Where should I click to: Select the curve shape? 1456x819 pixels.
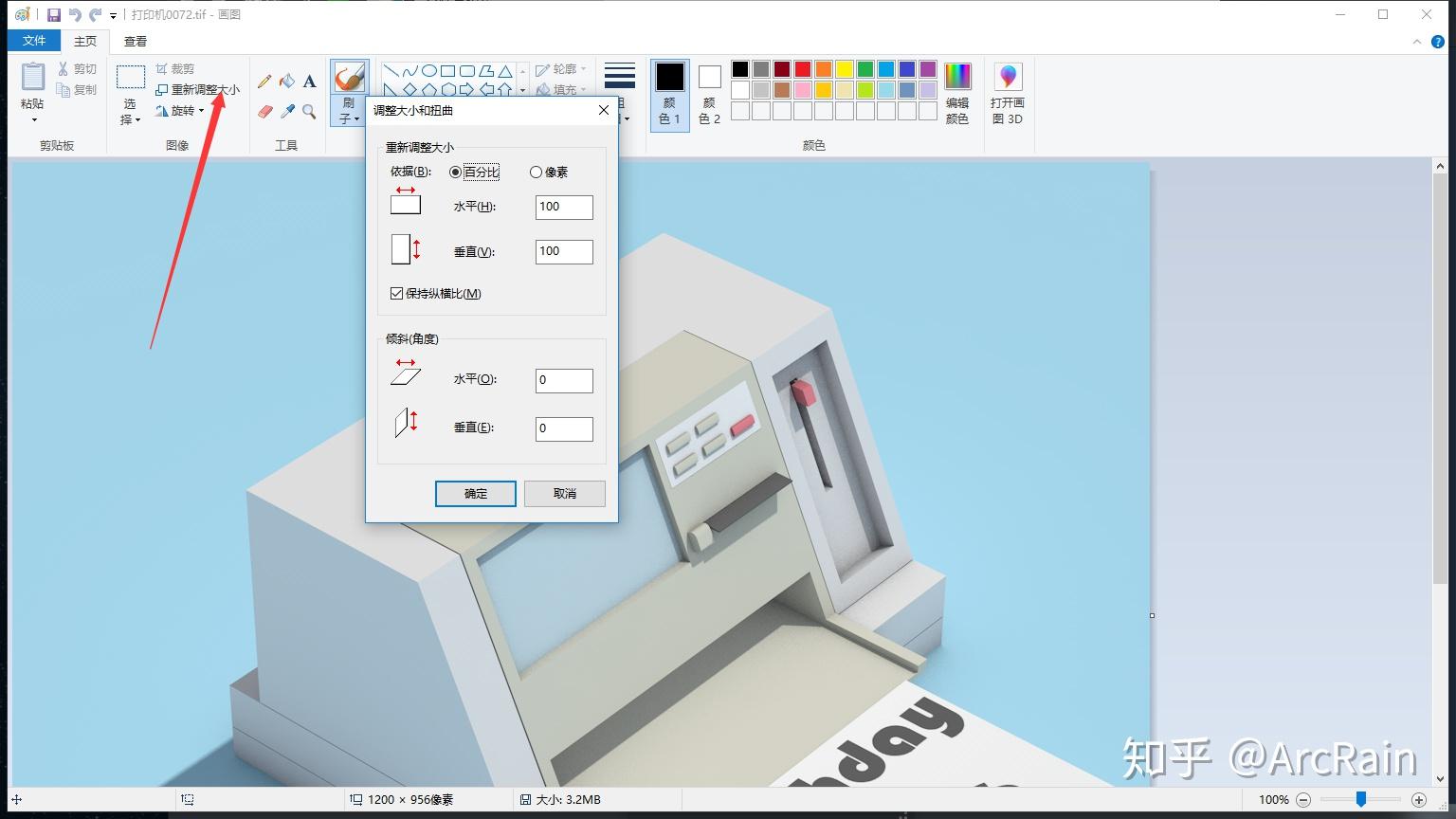pos(409,71)
